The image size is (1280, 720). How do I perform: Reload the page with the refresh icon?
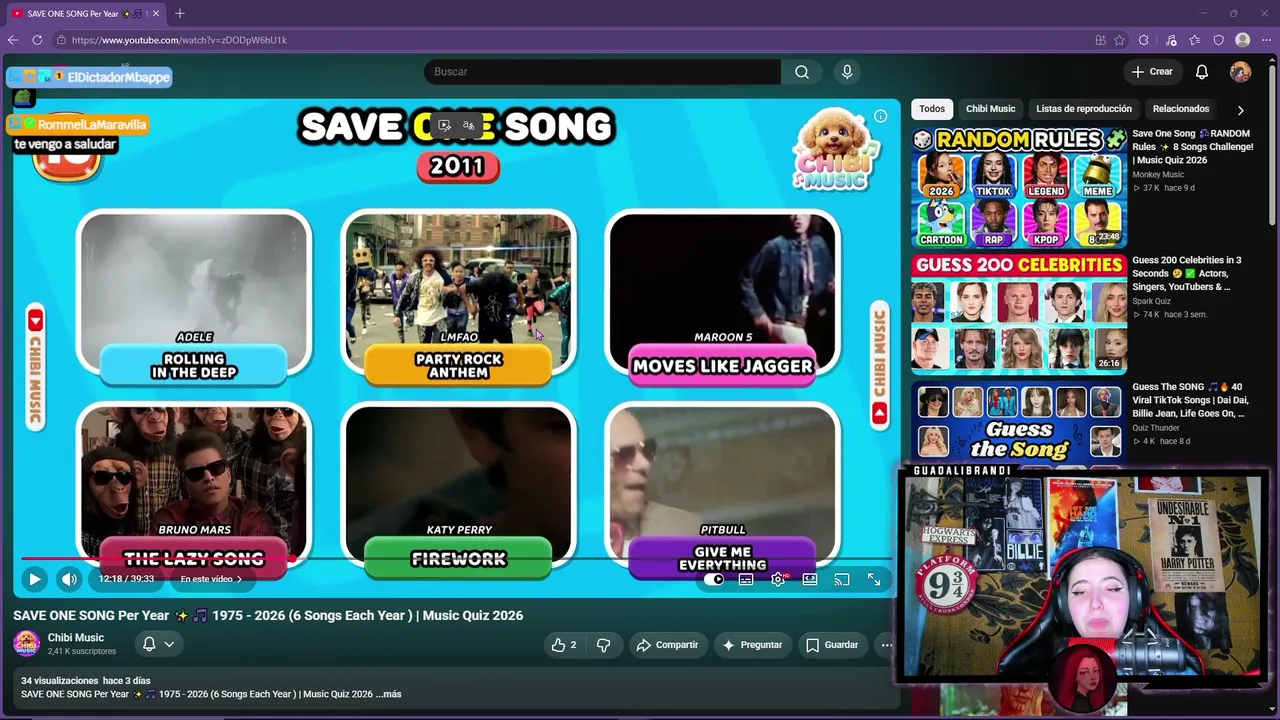(37, 40)
